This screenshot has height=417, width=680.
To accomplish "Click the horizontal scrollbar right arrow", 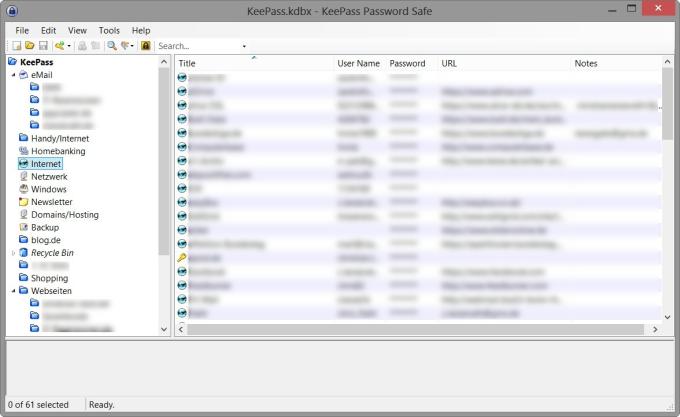I will (655, 329).
